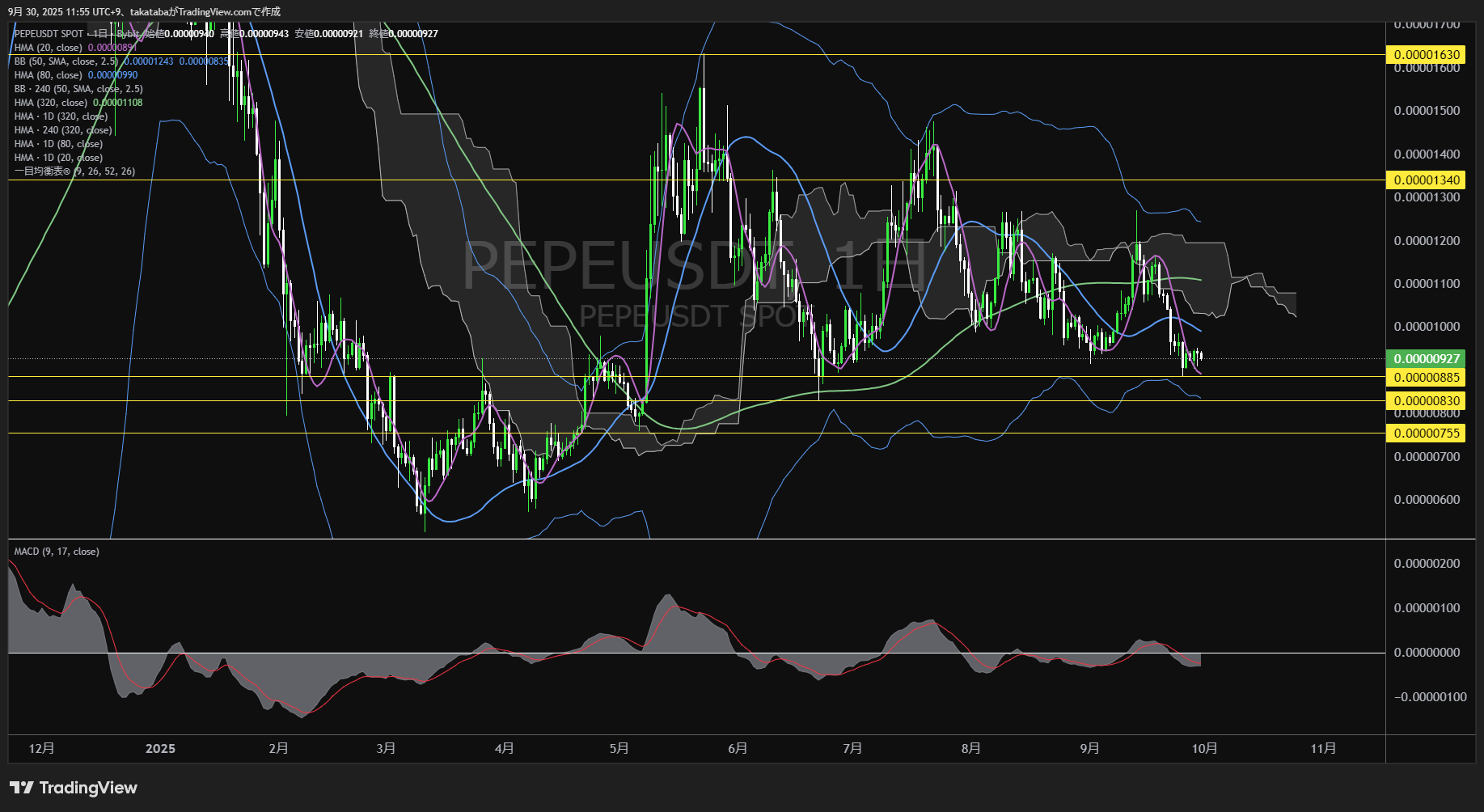Click the 0.00001200 price axis tick

tap(1427, 241)
